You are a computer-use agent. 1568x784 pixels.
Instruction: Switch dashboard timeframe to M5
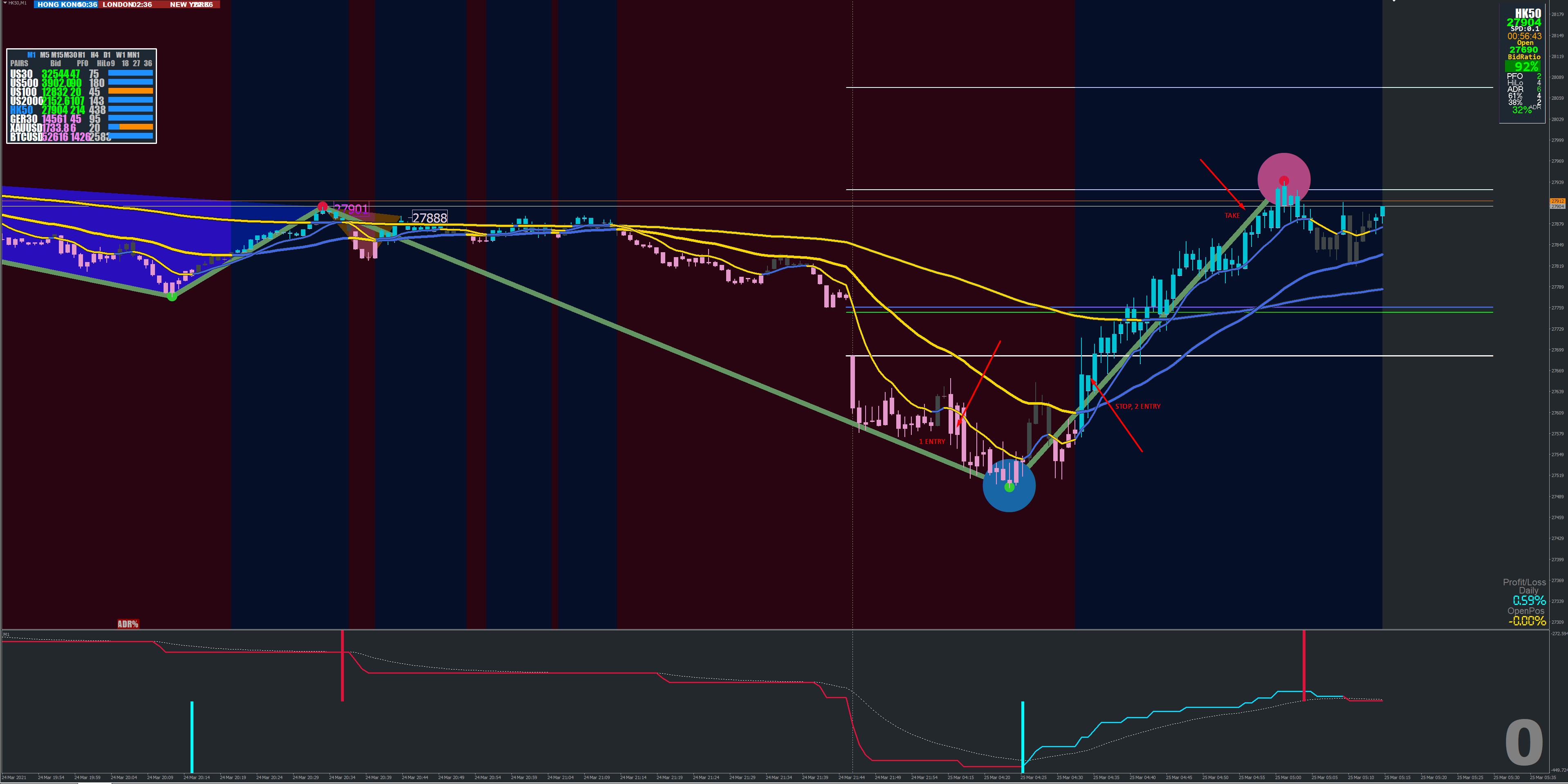tap(45, 56)
